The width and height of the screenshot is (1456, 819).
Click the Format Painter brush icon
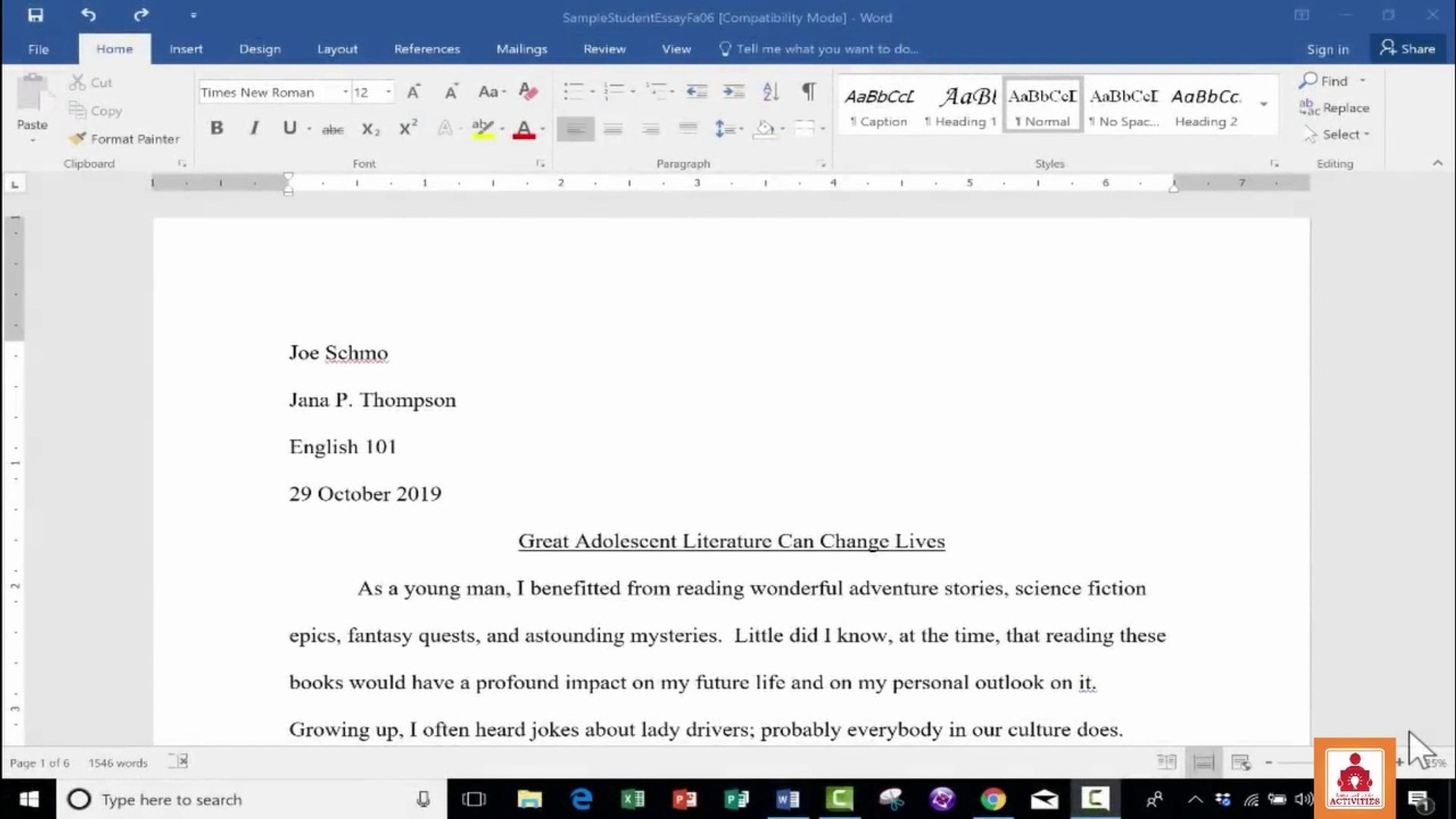pos(77,138)
